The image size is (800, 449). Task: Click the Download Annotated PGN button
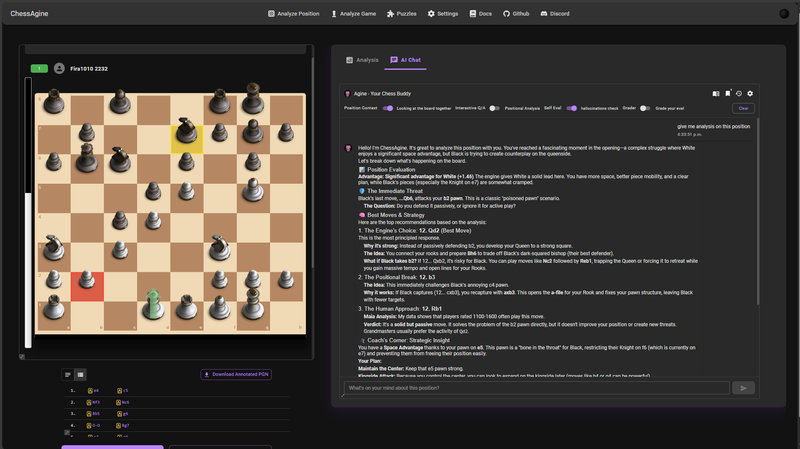pos(235,375)
